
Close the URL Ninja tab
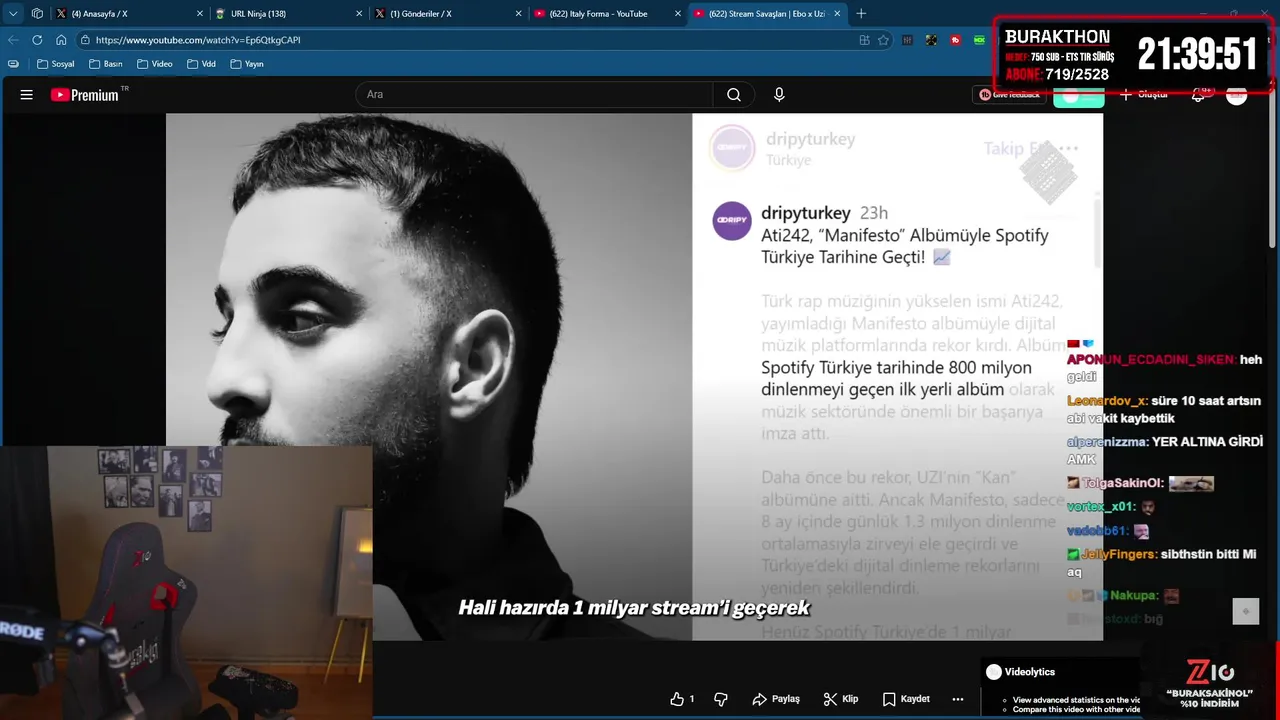click(x=358, y=14)
